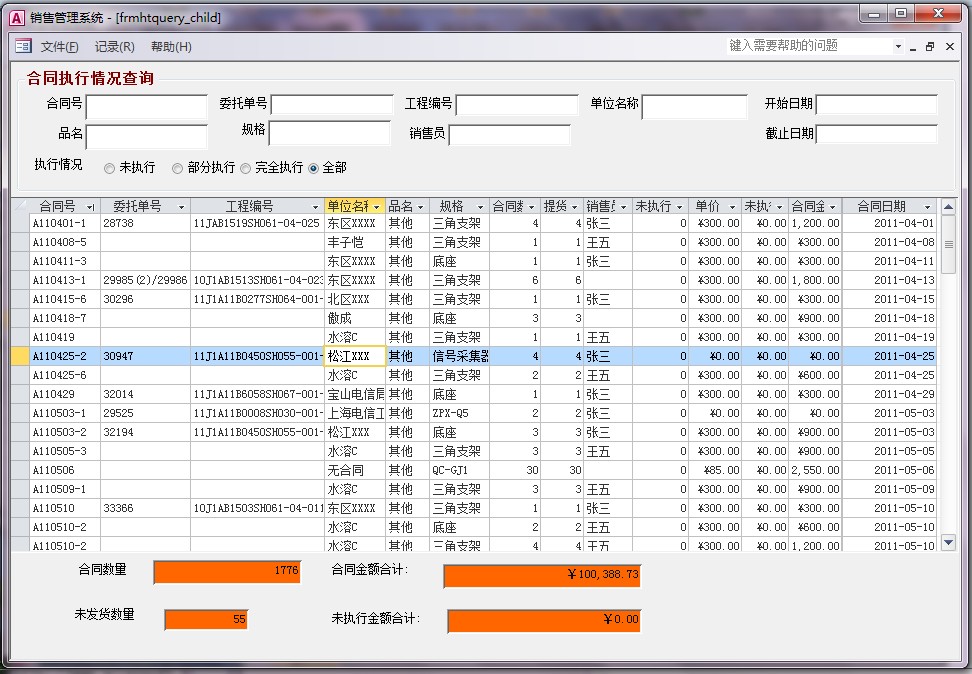Select the 完全执行 radio button

click(245, 168)
